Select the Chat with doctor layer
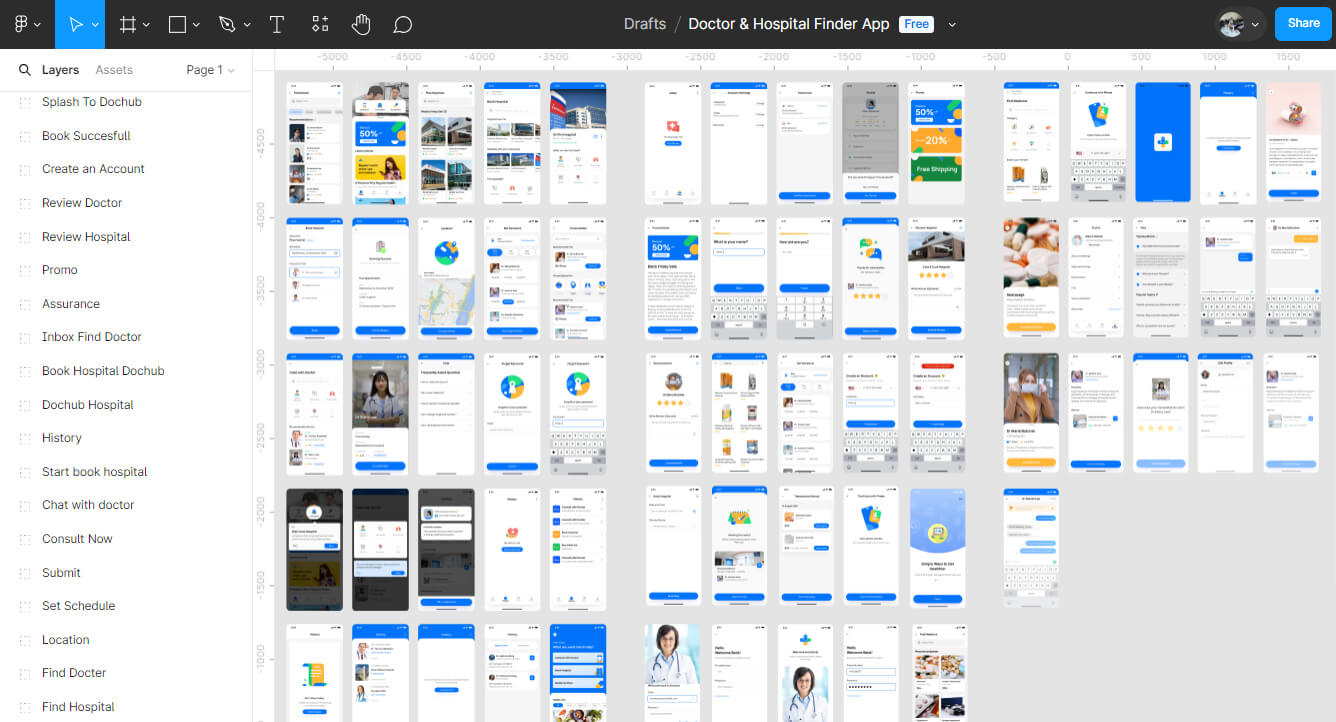The width and height of the screenshot is (1336, 722). [88, 505]
